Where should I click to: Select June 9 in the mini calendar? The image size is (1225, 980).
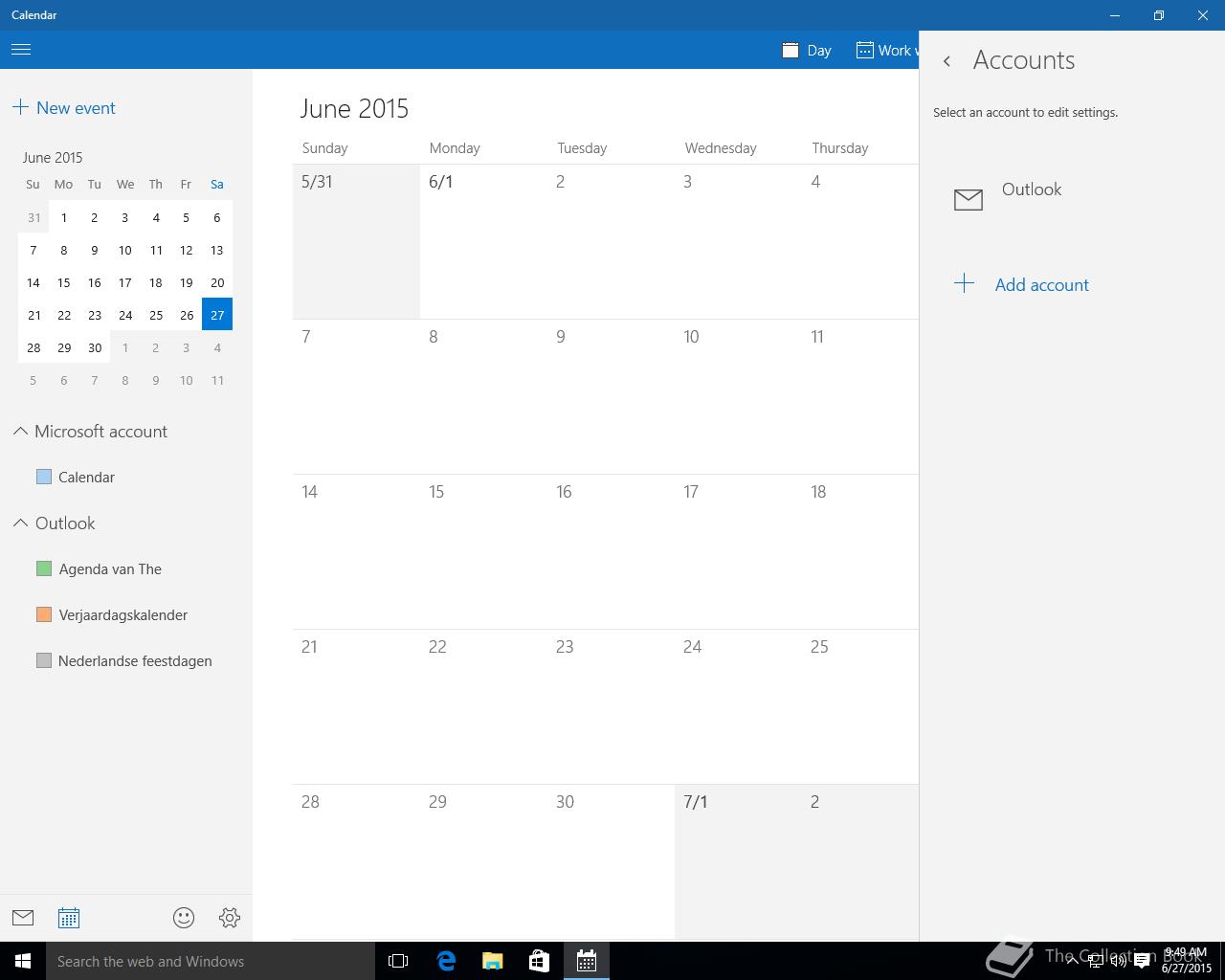pos(95,250)
